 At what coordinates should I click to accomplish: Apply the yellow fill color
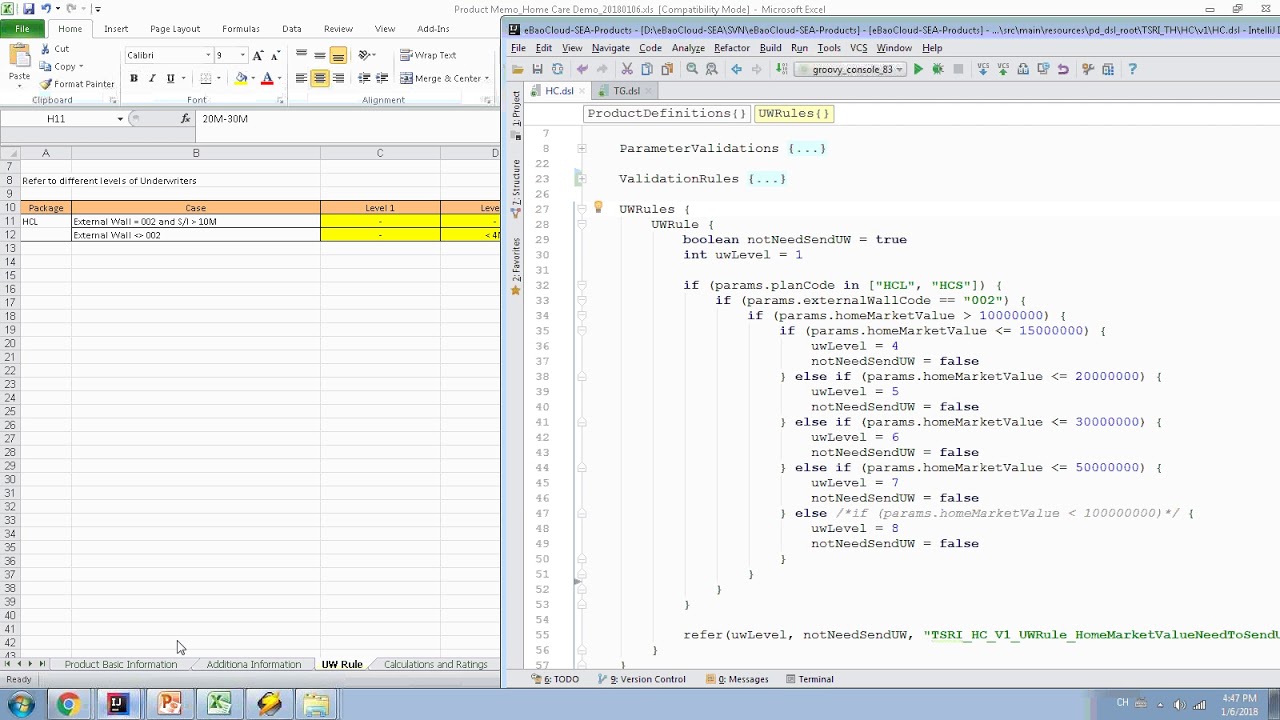pos(240,79)
